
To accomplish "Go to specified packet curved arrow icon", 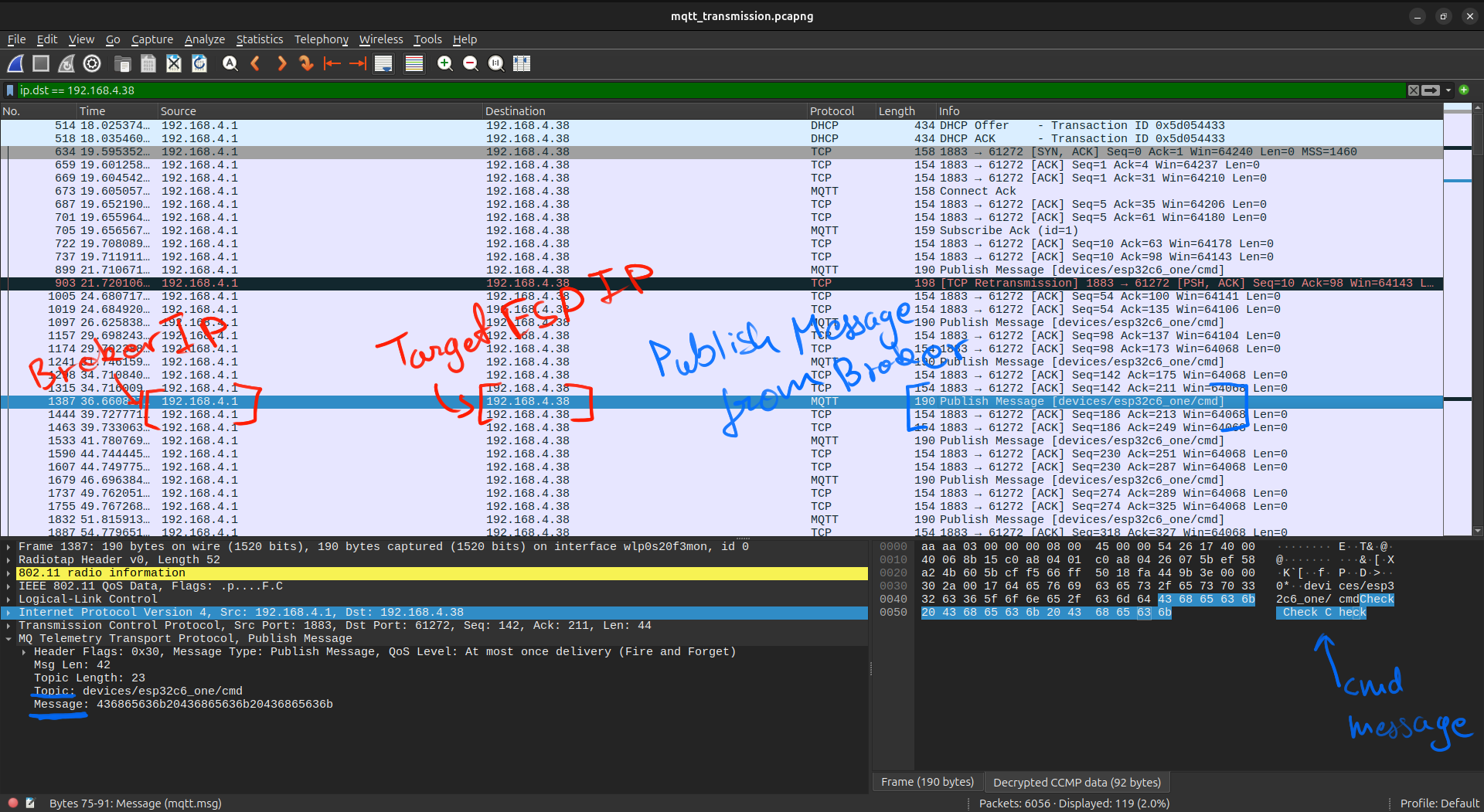I will coord(307,63).
